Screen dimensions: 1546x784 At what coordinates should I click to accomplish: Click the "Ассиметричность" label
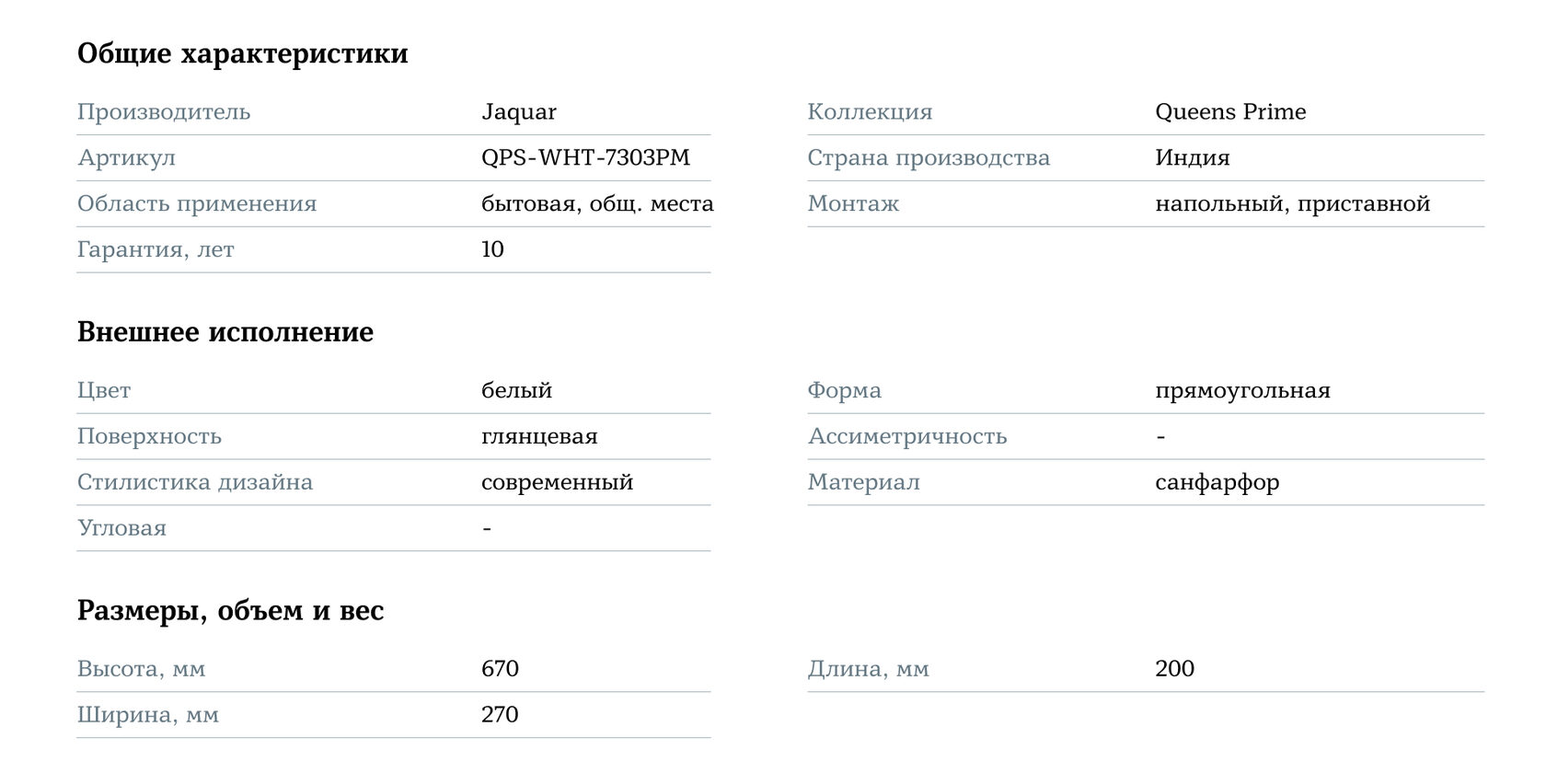click(906, 437)
